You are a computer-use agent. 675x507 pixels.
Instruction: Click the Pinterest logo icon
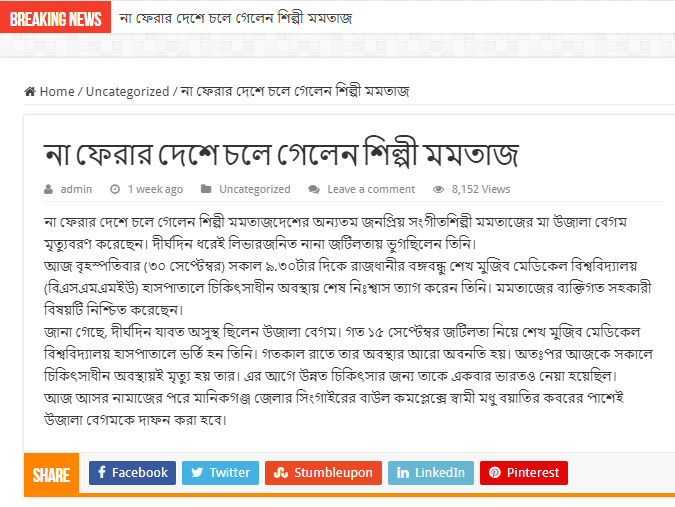(x=495, y=473)
